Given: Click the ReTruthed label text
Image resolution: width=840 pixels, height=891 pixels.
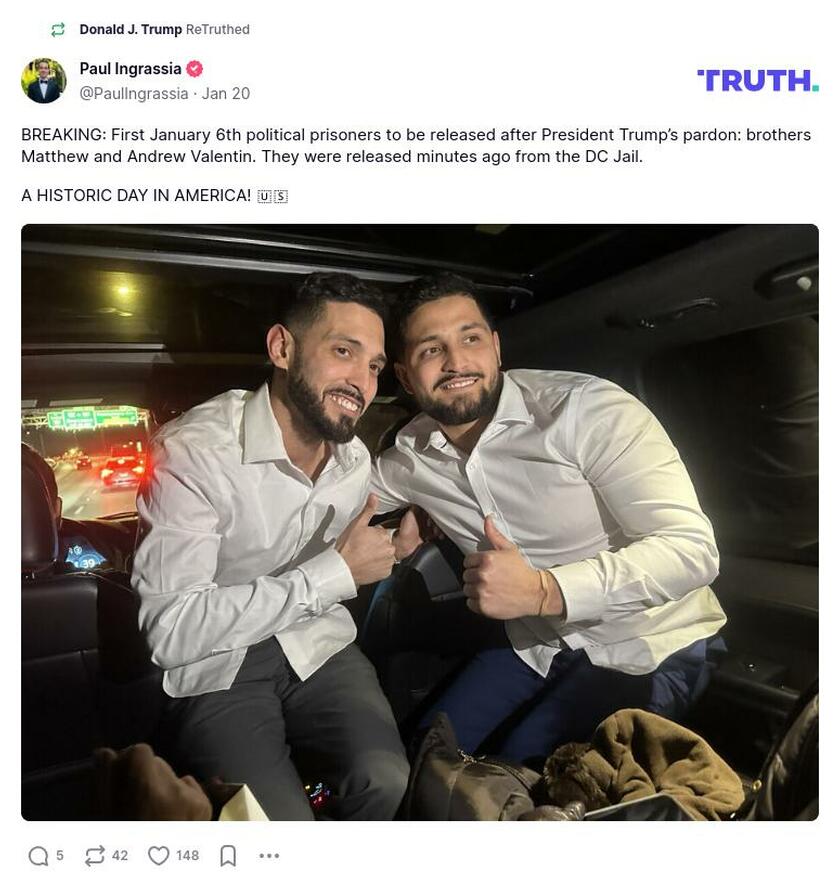Looking at the screenshot, I should 218,29.
